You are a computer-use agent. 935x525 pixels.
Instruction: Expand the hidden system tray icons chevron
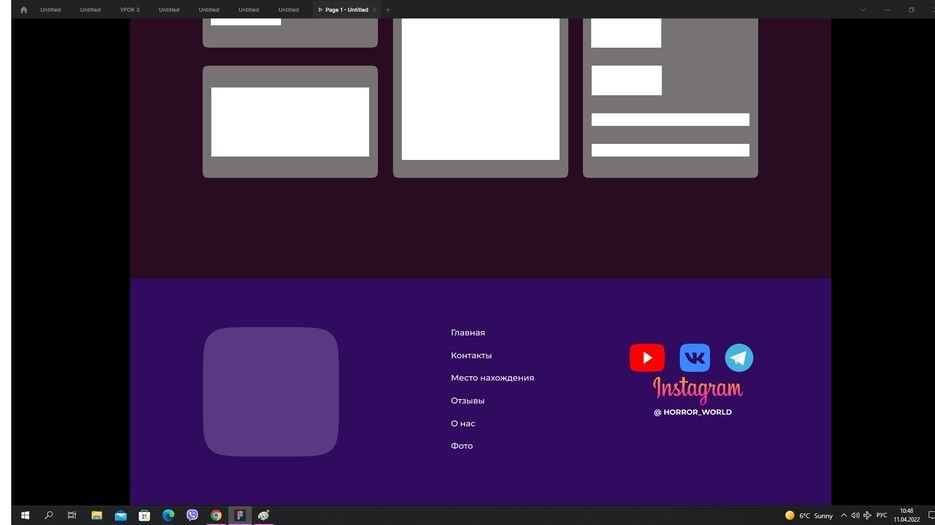click(x=843, y=515)
